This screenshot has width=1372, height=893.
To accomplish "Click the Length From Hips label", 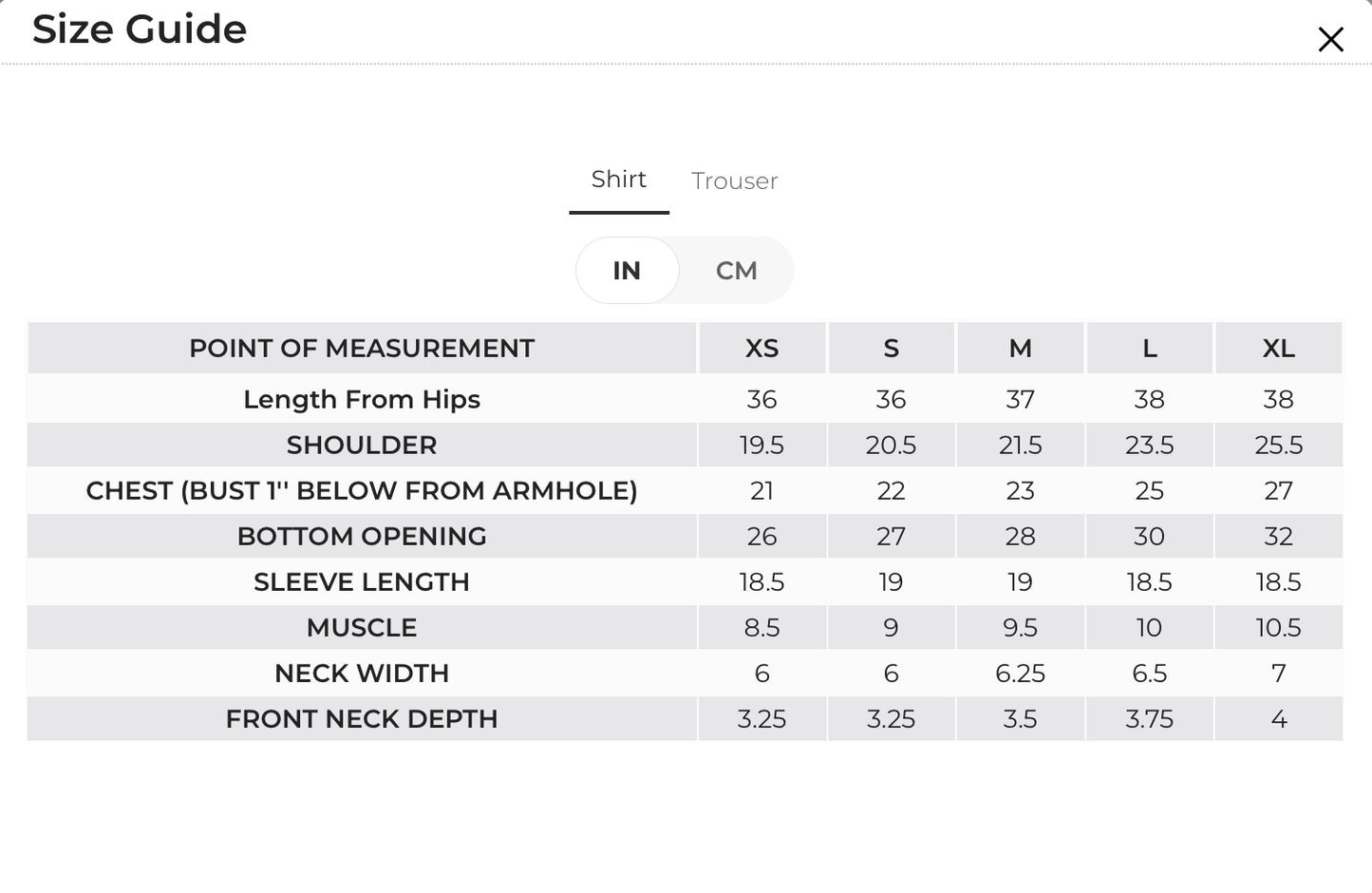I will (x=362, y=399).
